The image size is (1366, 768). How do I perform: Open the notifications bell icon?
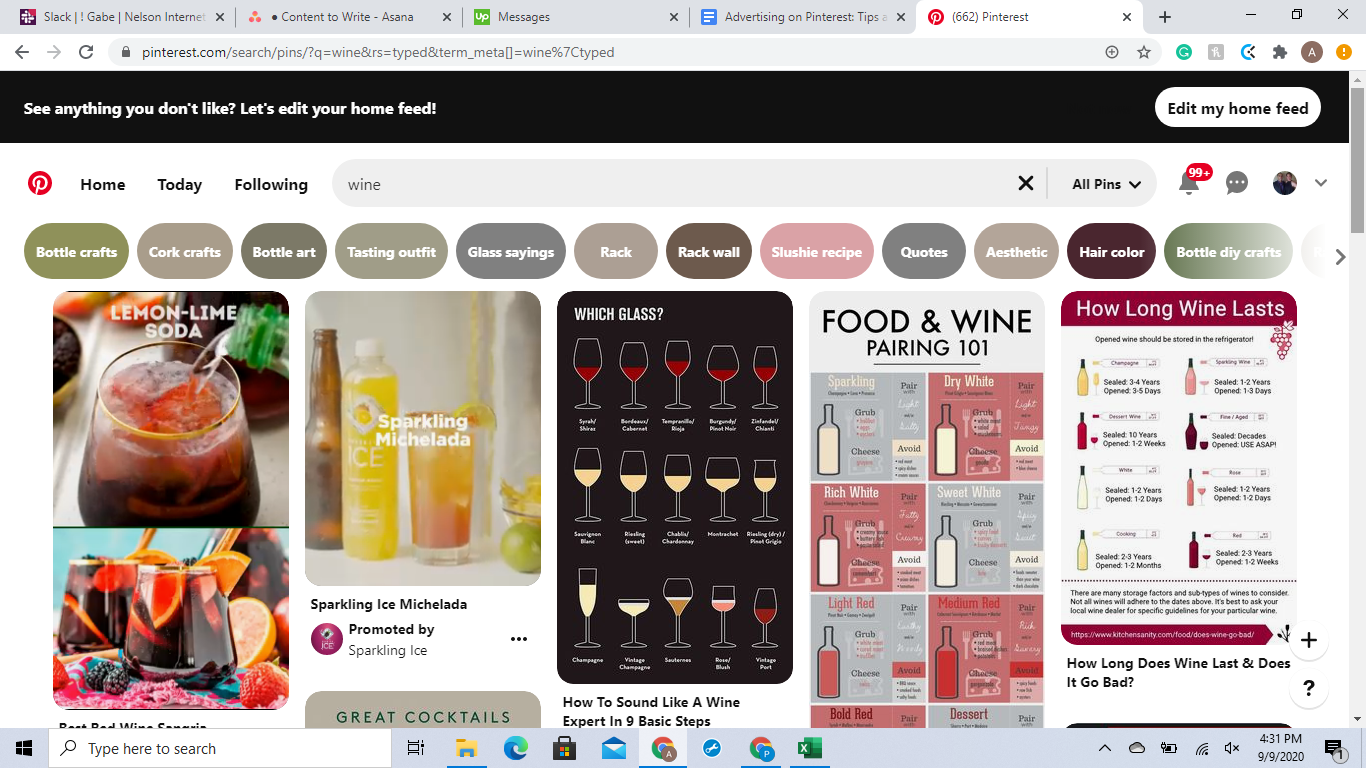click(1189, 184)
